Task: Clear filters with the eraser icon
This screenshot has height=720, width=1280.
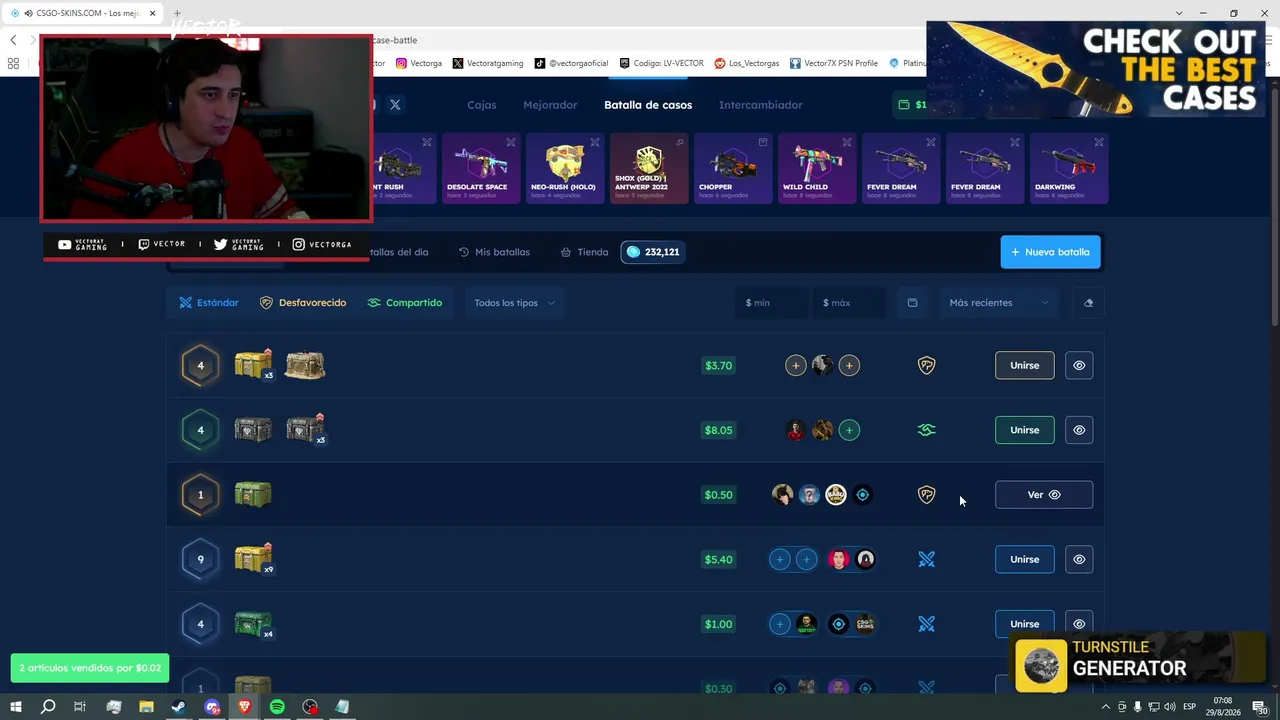Action: point(1088,303)
